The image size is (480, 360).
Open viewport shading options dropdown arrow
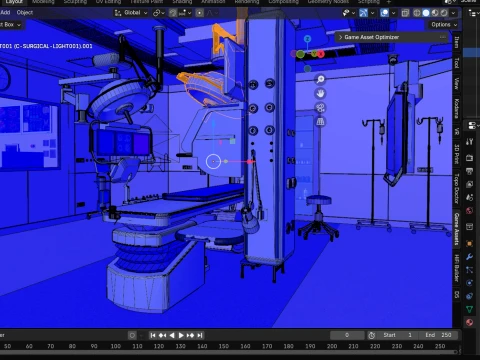pyautogui.click(x=453, y=13)
